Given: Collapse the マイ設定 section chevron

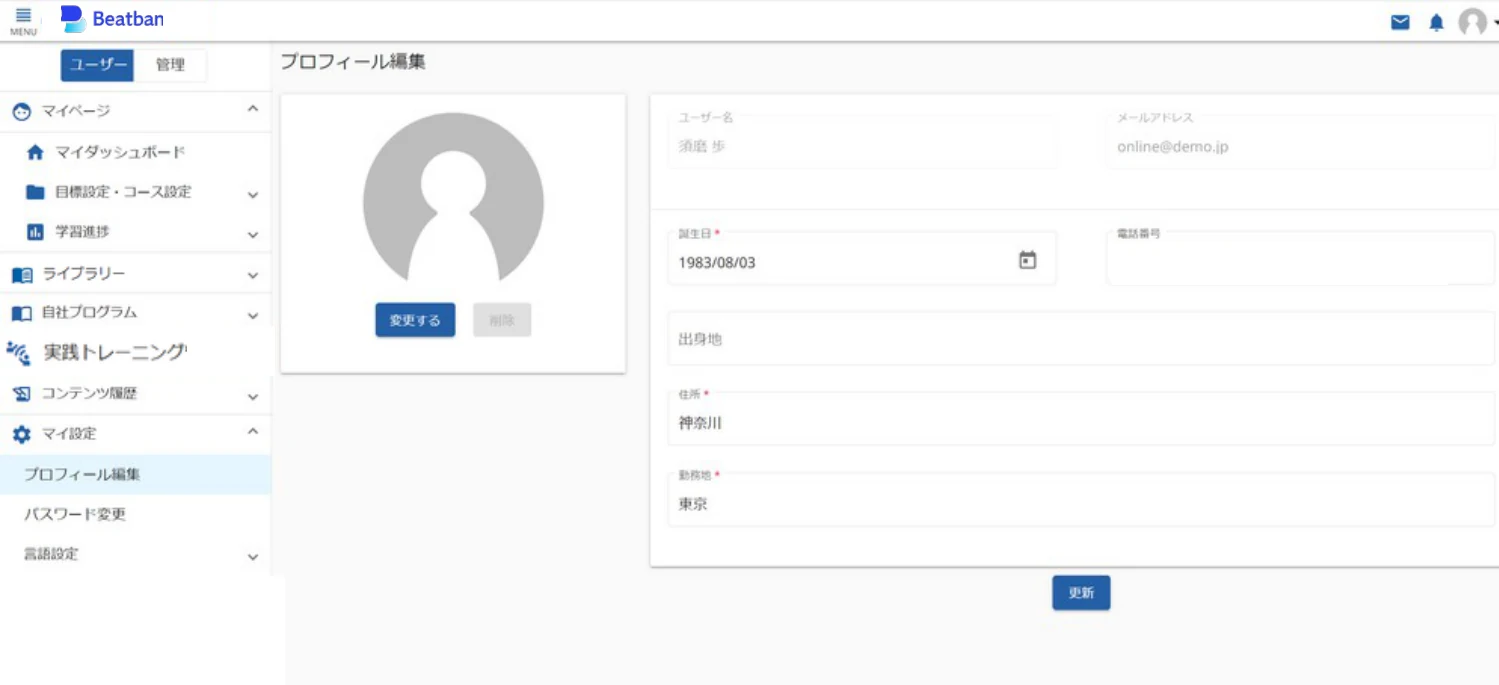Looking at the screenshot, I should 253,432.
